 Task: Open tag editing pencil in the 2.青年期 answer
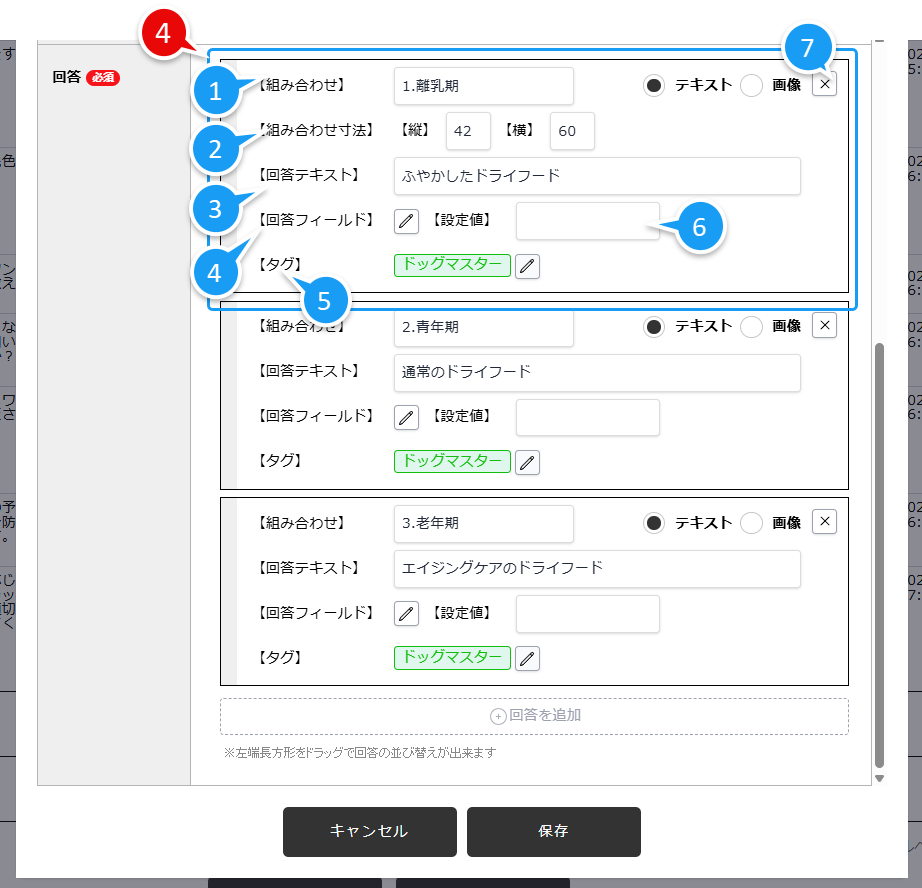click(527, 461)
